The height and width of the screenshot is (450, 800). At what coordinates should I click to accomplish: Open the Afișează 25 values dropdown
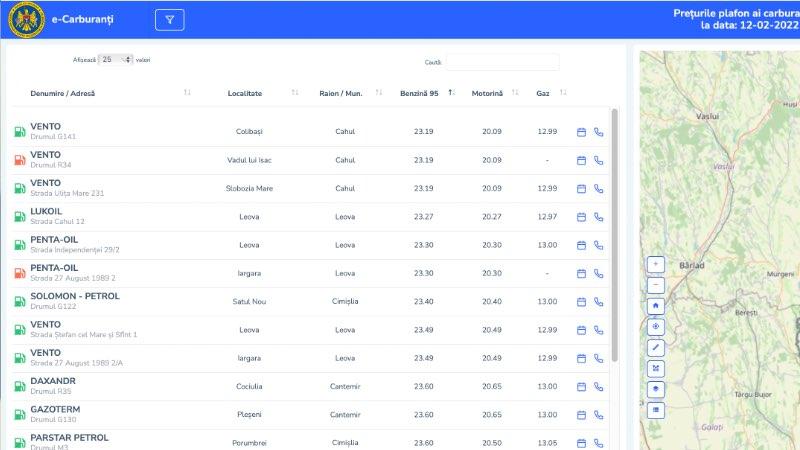[115, 60]
